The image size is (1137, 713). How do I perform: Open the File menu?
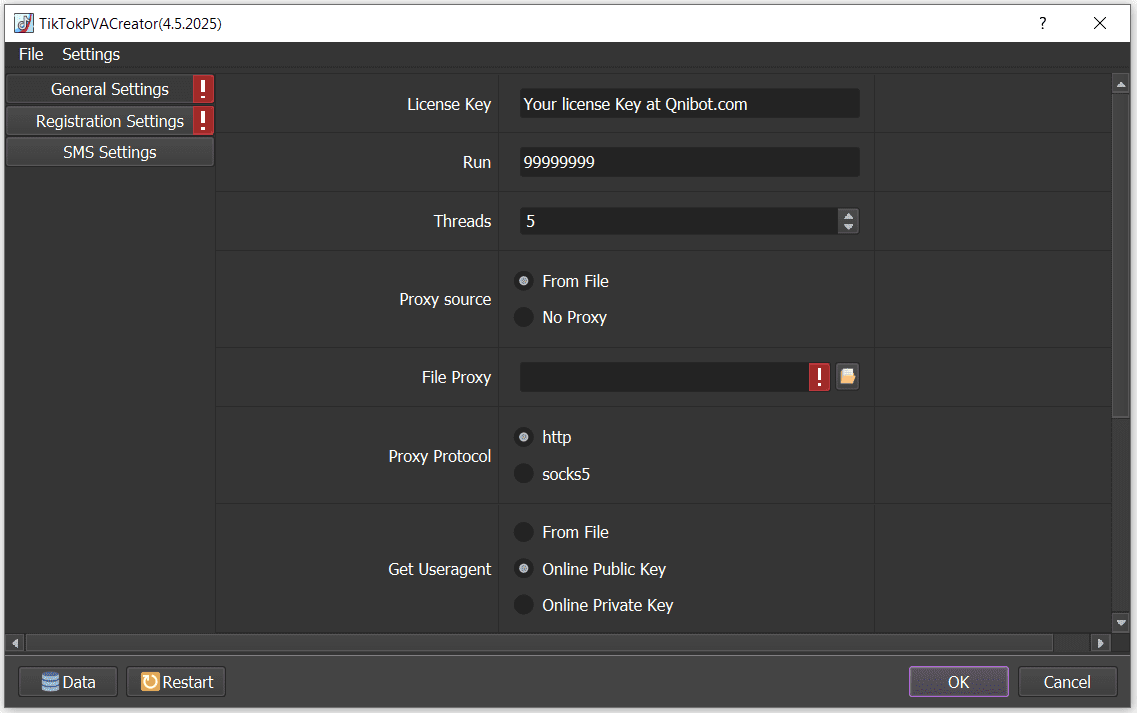click(x=31, y=54)
